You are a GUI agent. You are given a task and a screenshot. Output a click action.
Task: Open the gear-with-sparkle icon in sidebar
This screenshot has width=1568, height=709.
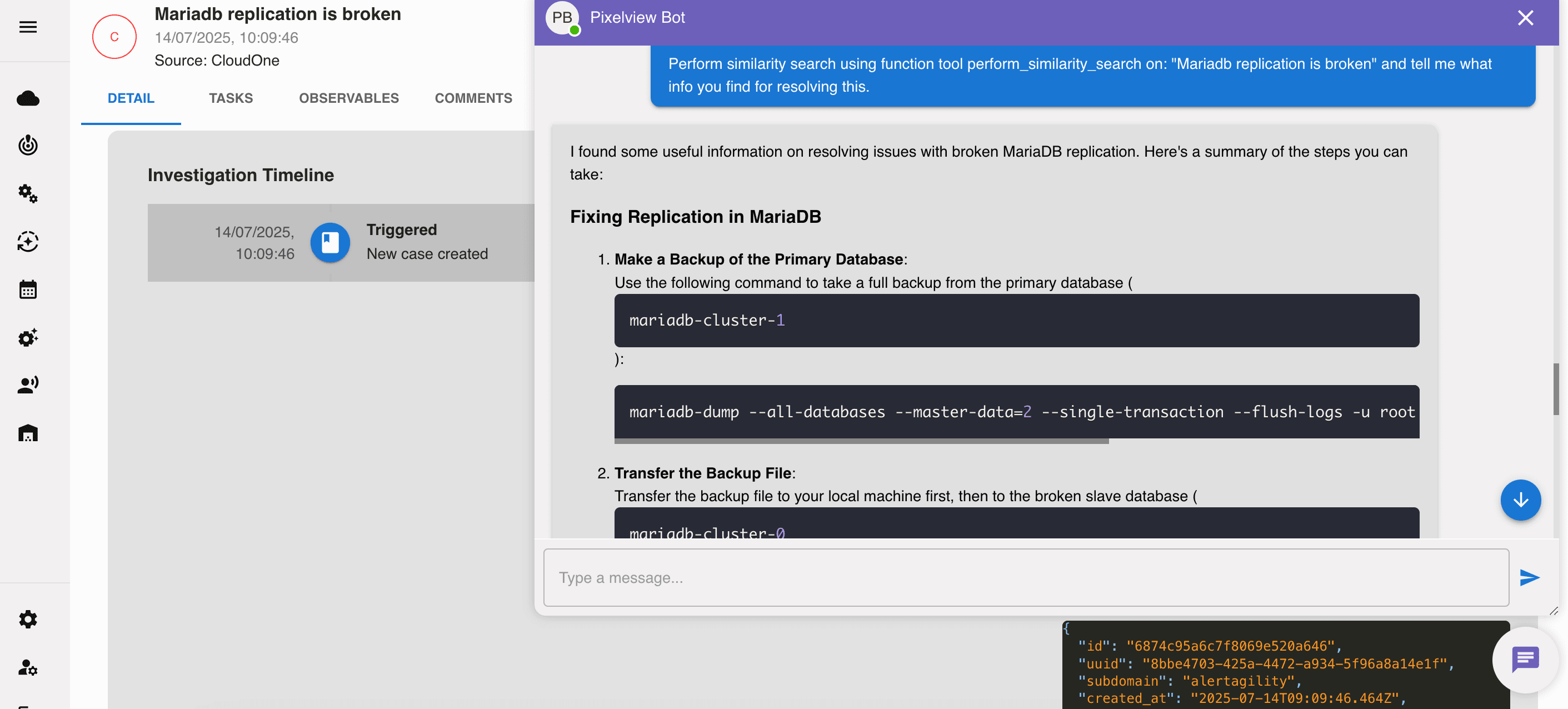tap(28, 337)
